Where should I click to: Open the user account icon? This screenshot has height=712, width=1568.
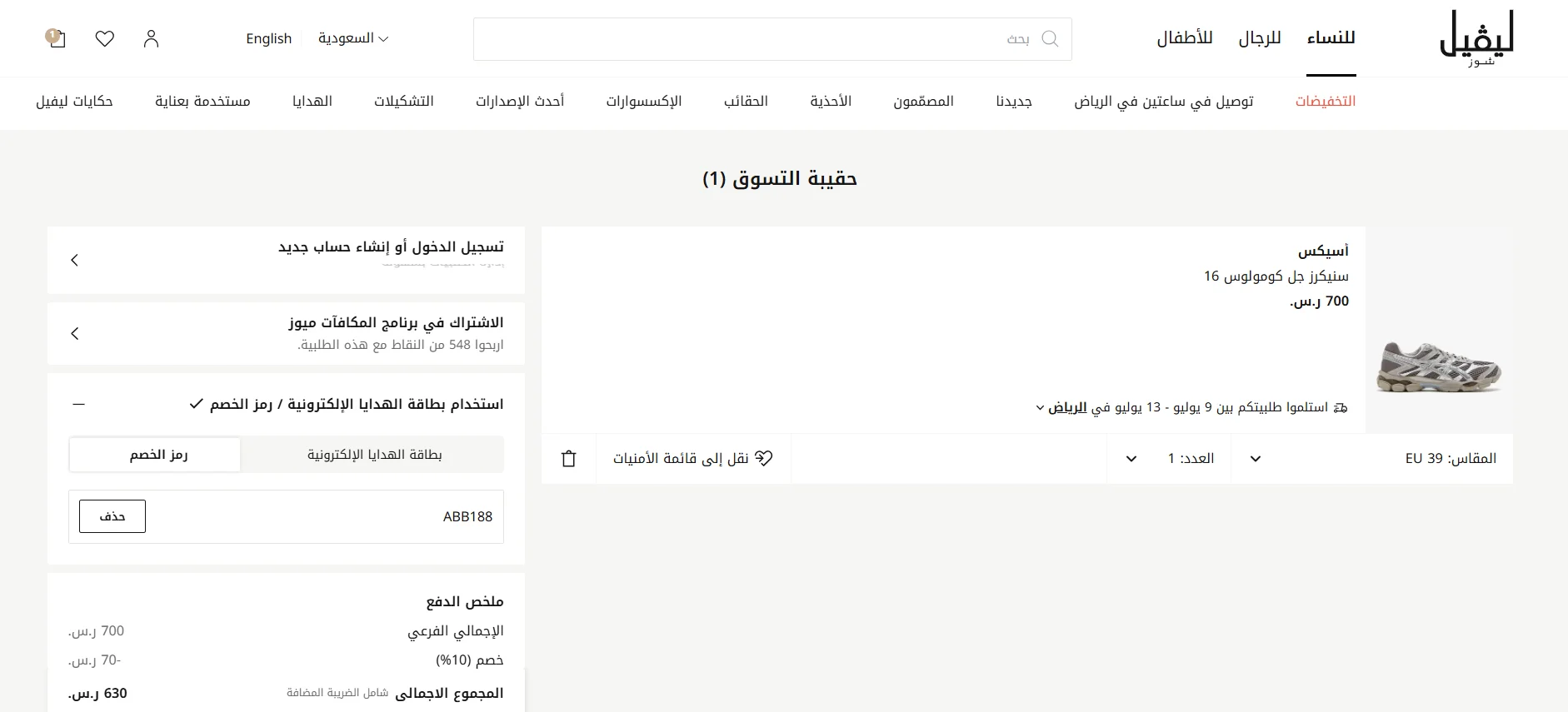(x=151, y=39)
